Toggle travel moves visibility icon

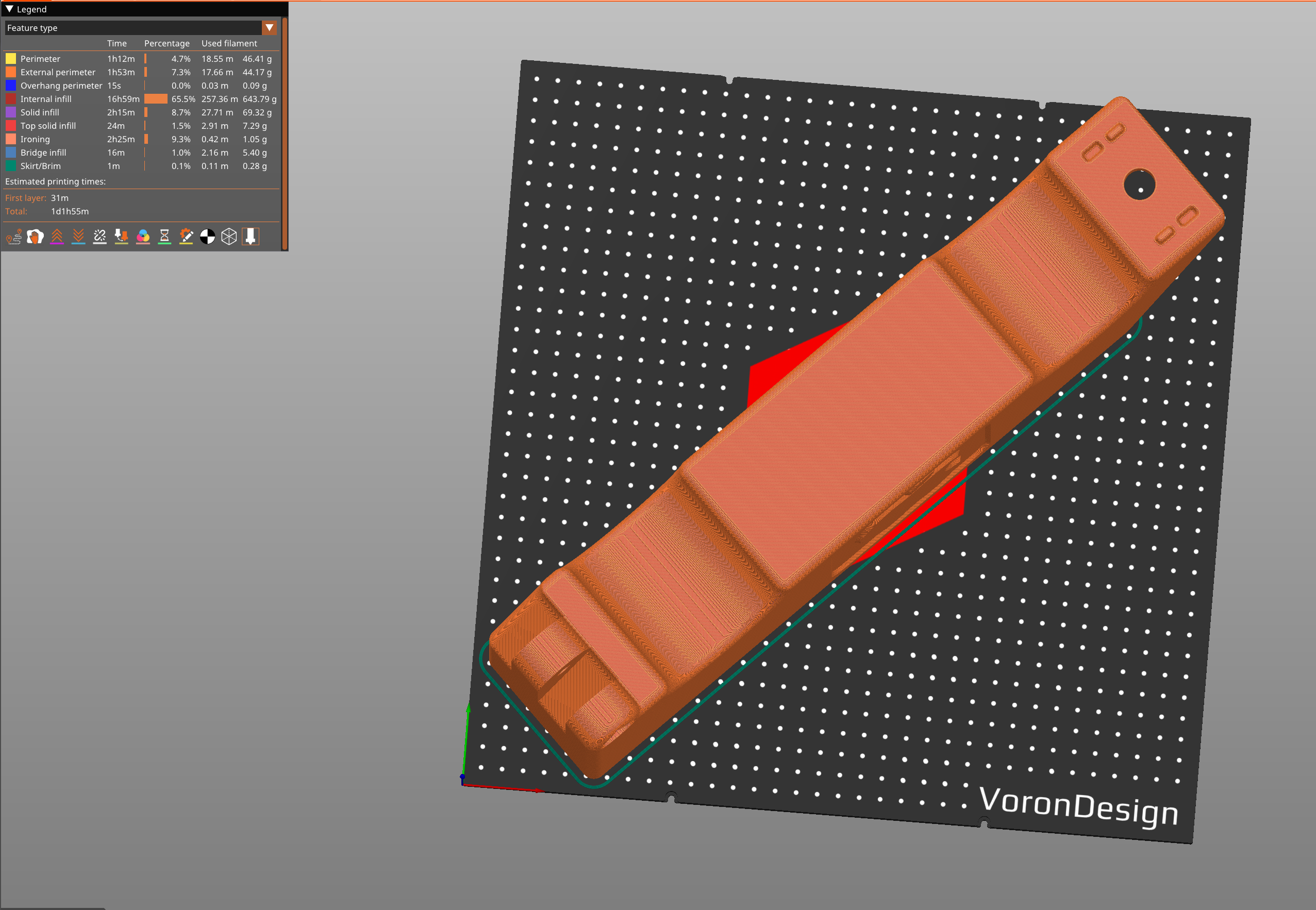[14, 237]
